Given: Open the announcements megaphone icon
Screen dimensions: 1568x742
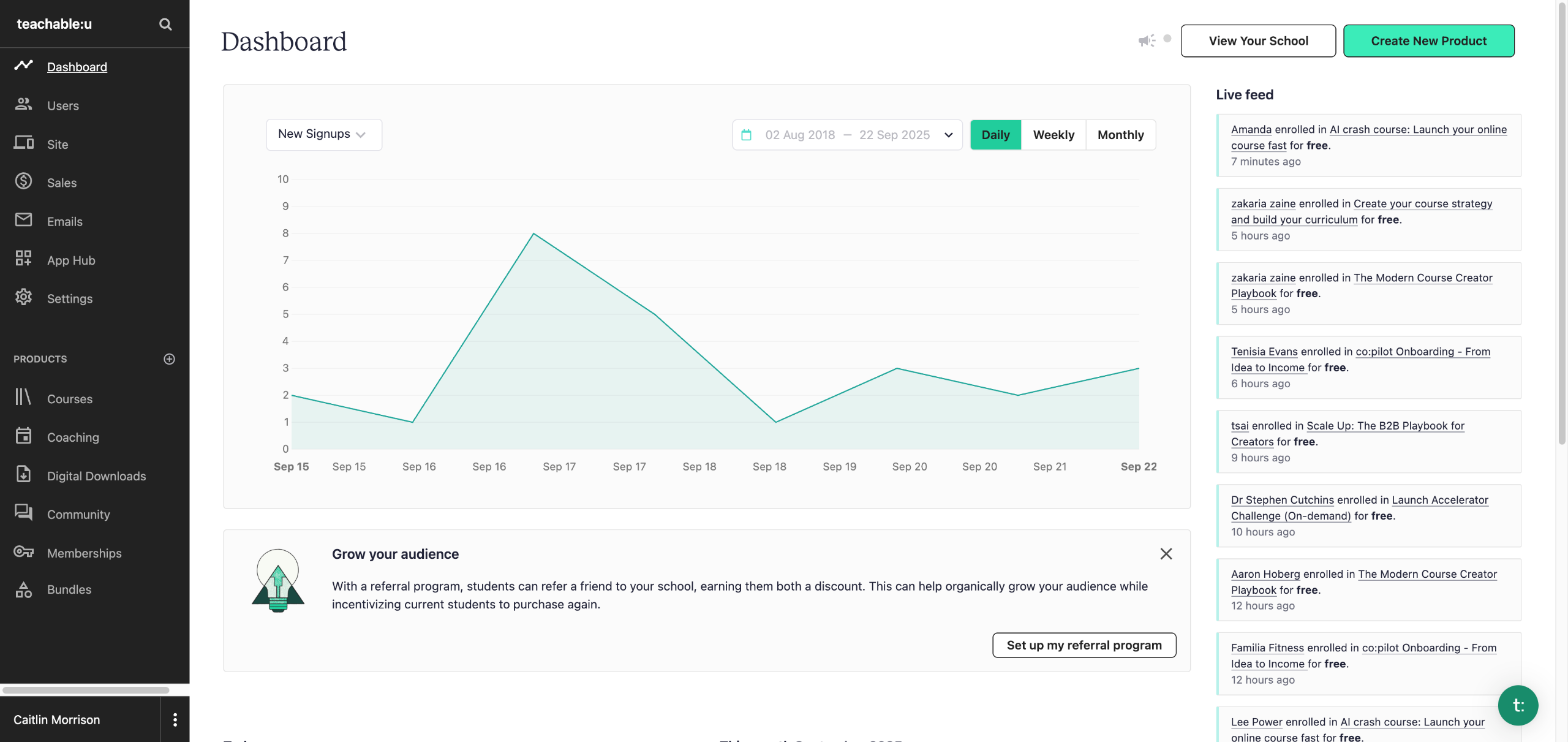Looking at the screenshot, I should pos(1146,40).
